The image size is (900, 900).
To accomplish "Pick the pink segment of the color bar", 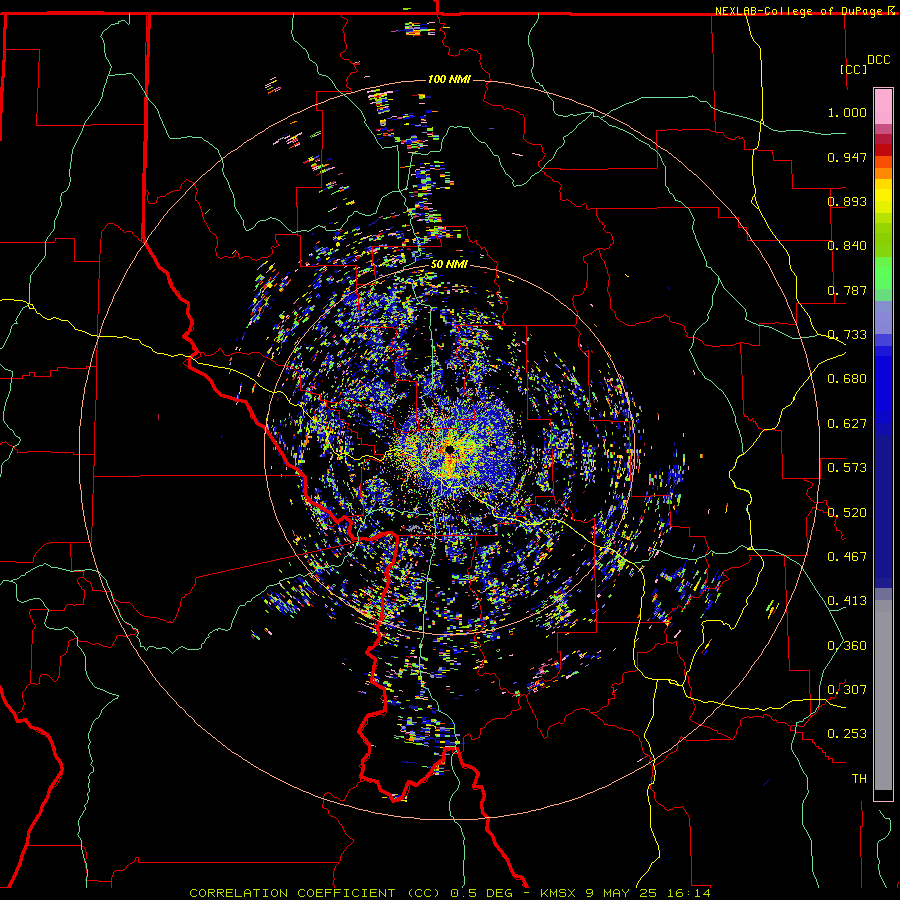I will click(x=883, y=107).
